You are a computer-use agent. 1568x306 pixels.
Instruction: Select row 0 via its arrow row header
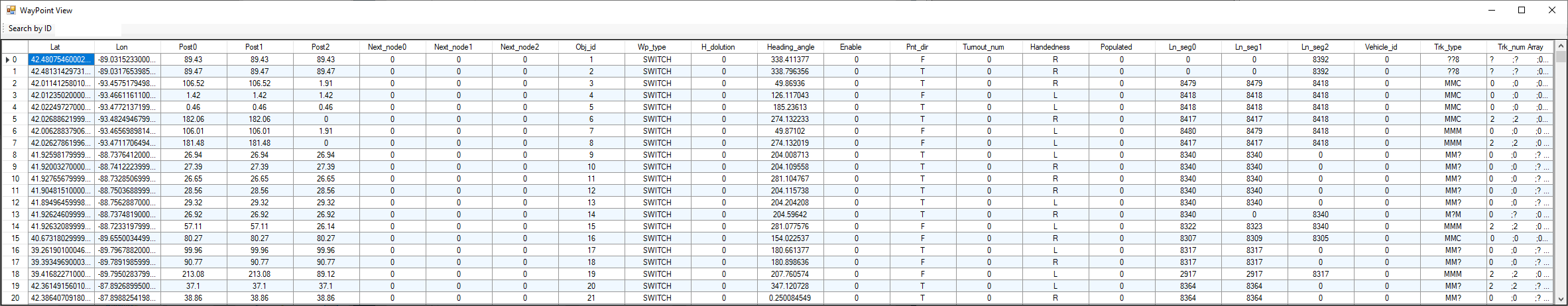[14, 60]
